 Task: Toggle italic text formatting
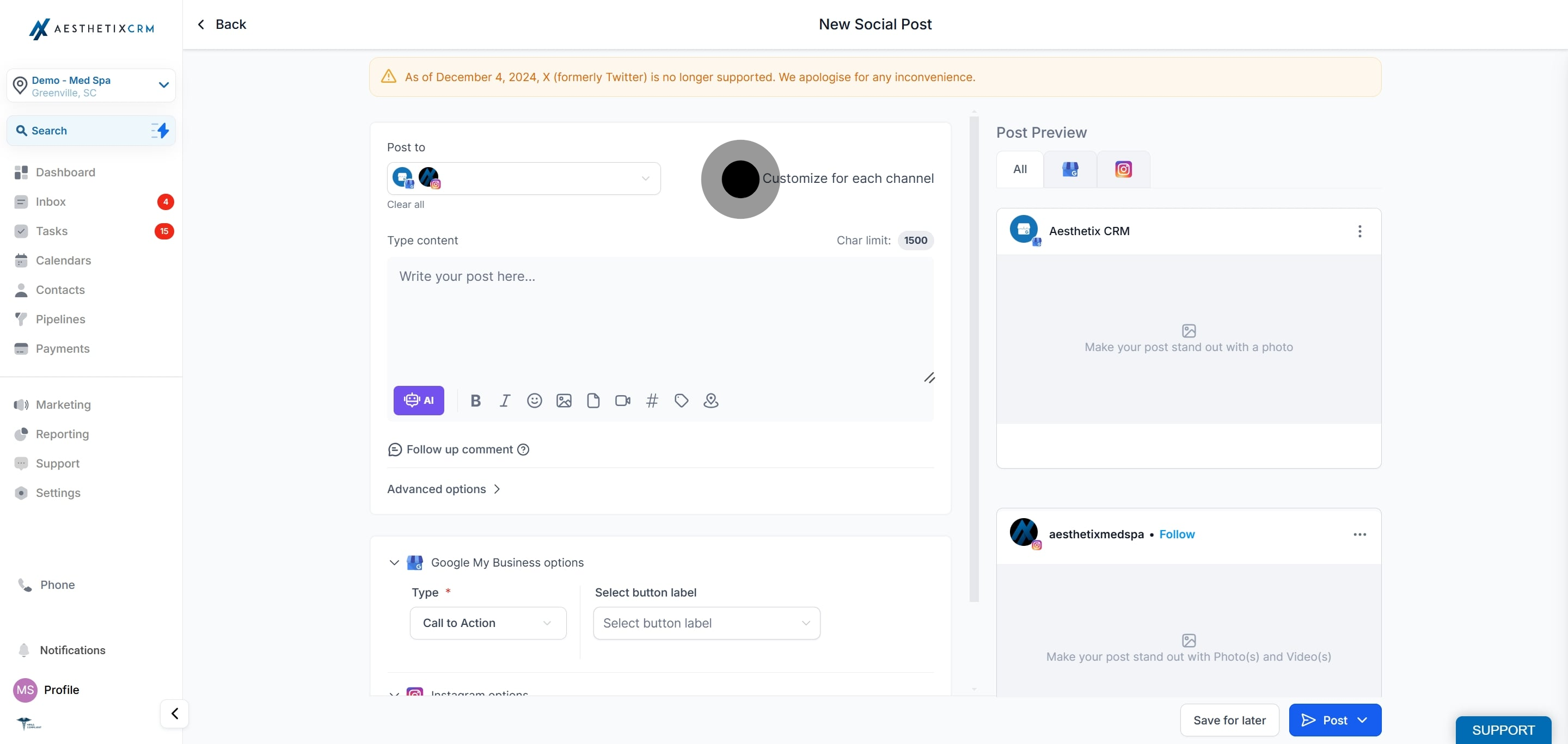click(505, 400)
